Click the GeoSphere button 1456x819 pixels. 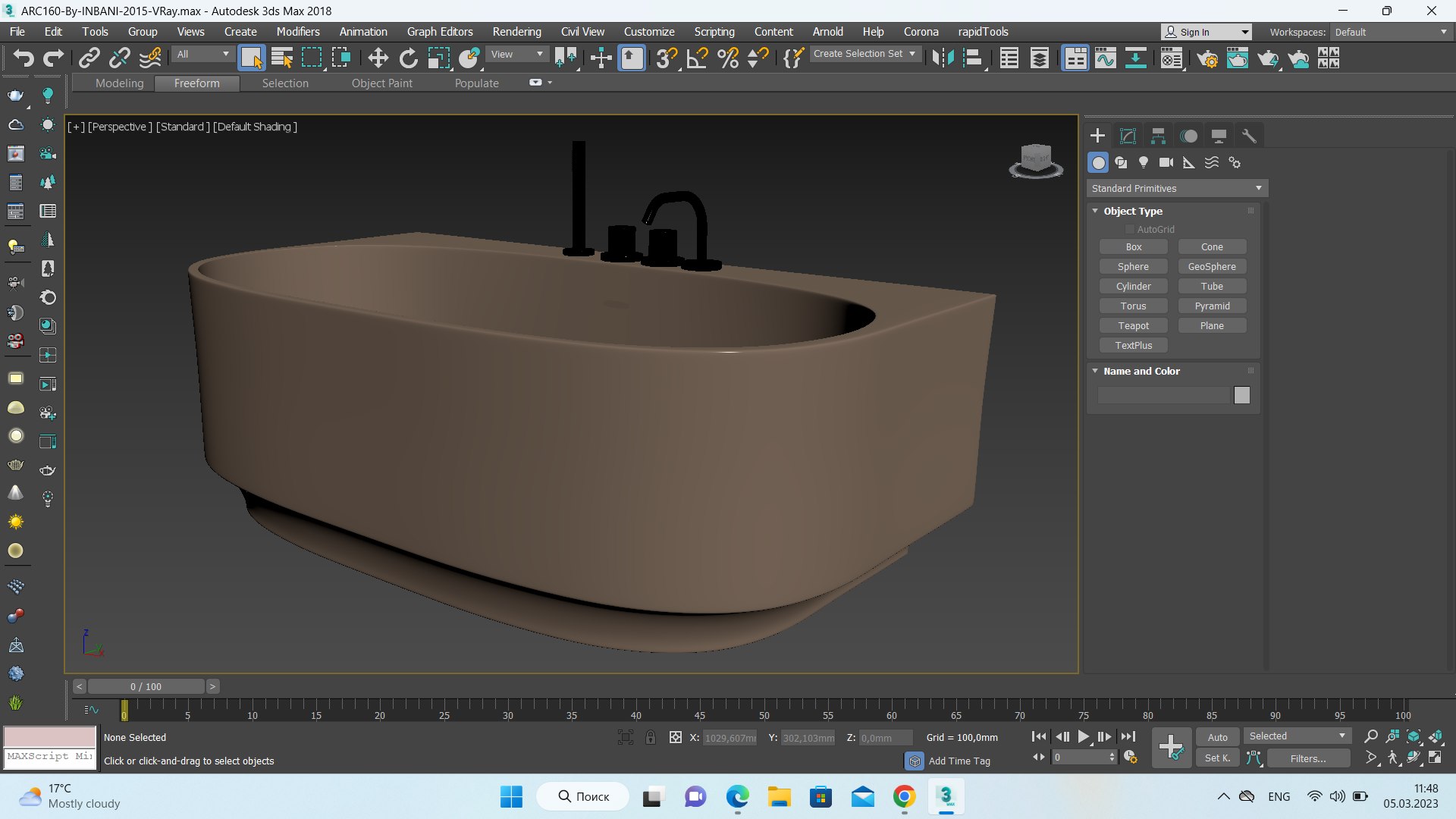point(1212,266)
